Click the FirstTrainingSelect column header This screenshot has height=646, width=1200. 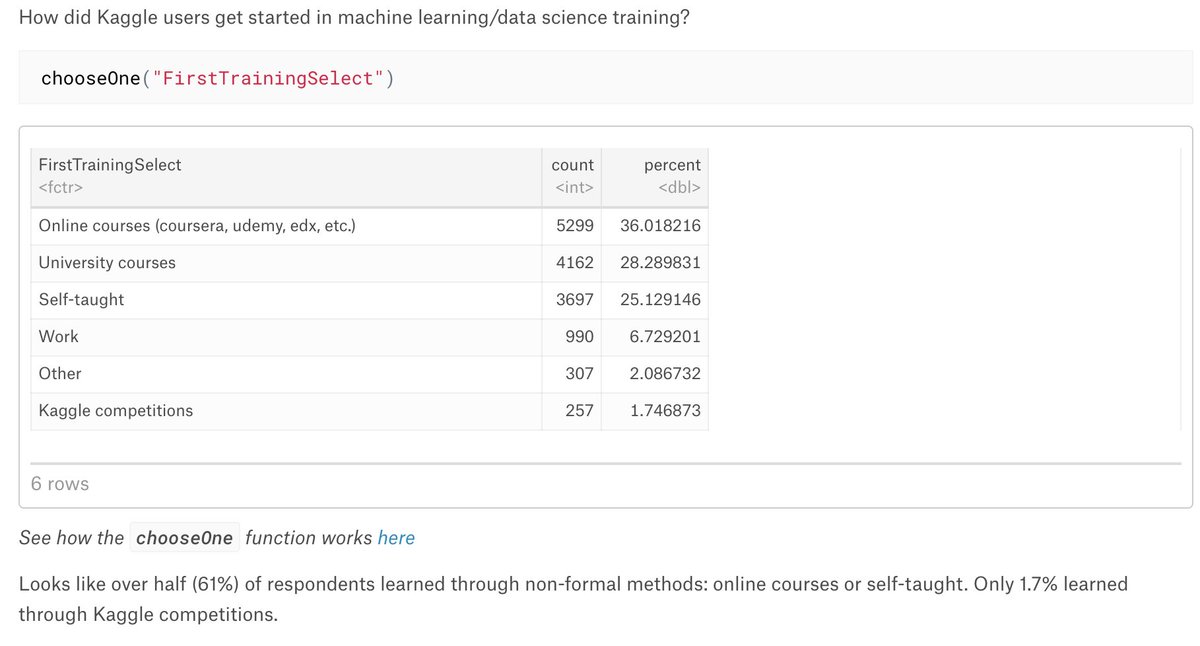[x=110, y=165]
